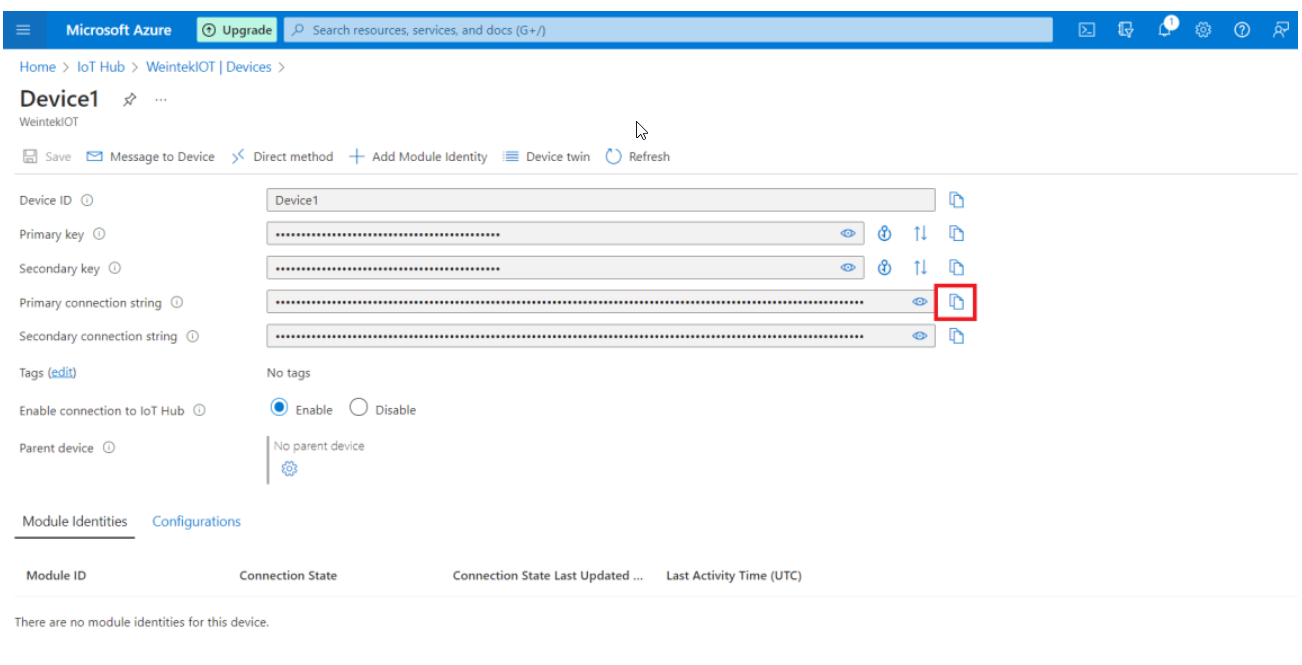Select the Enable radio button
1302x665 pixels.
279,408
